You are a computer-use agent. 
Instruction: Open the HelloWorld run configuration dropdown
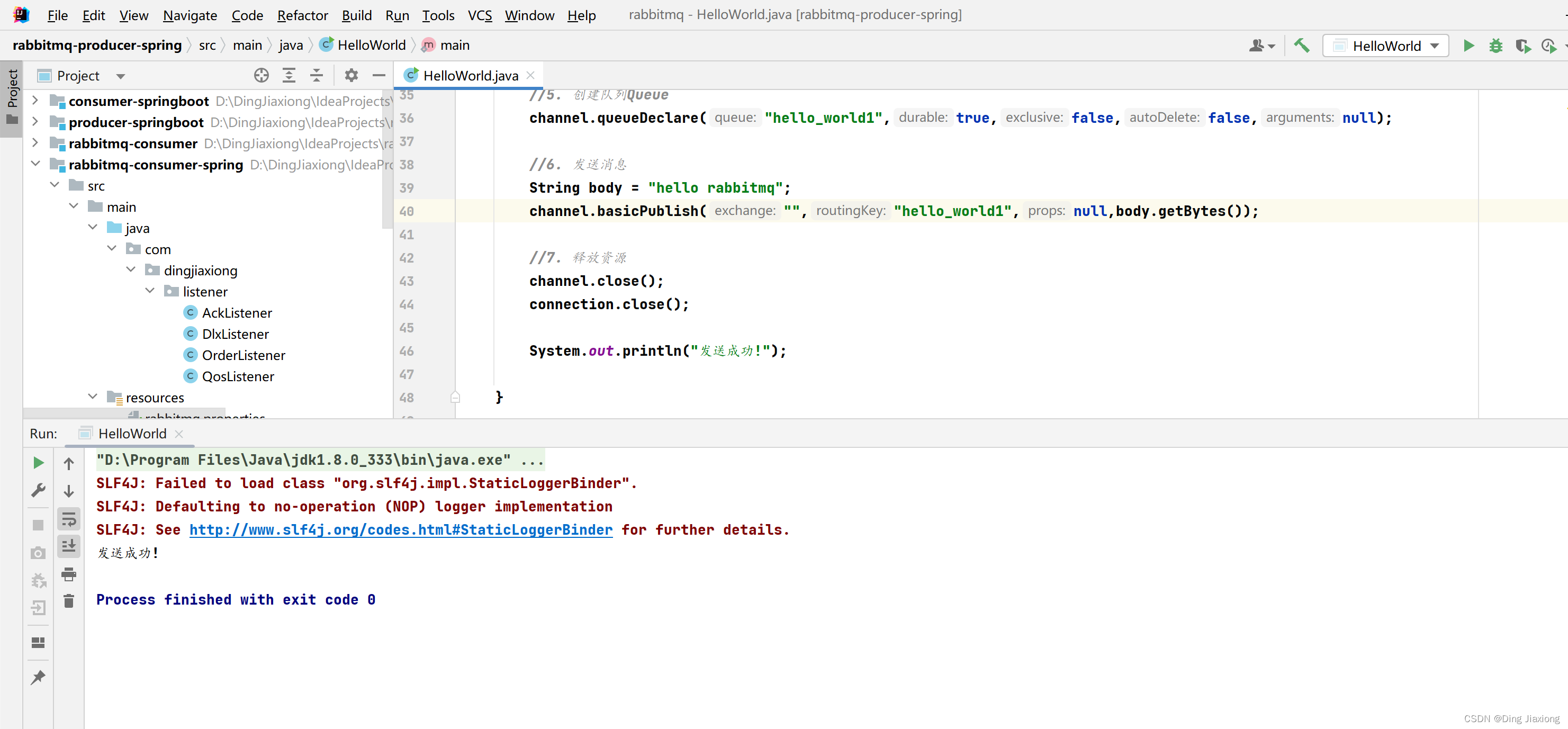[x=1385, y=46]
